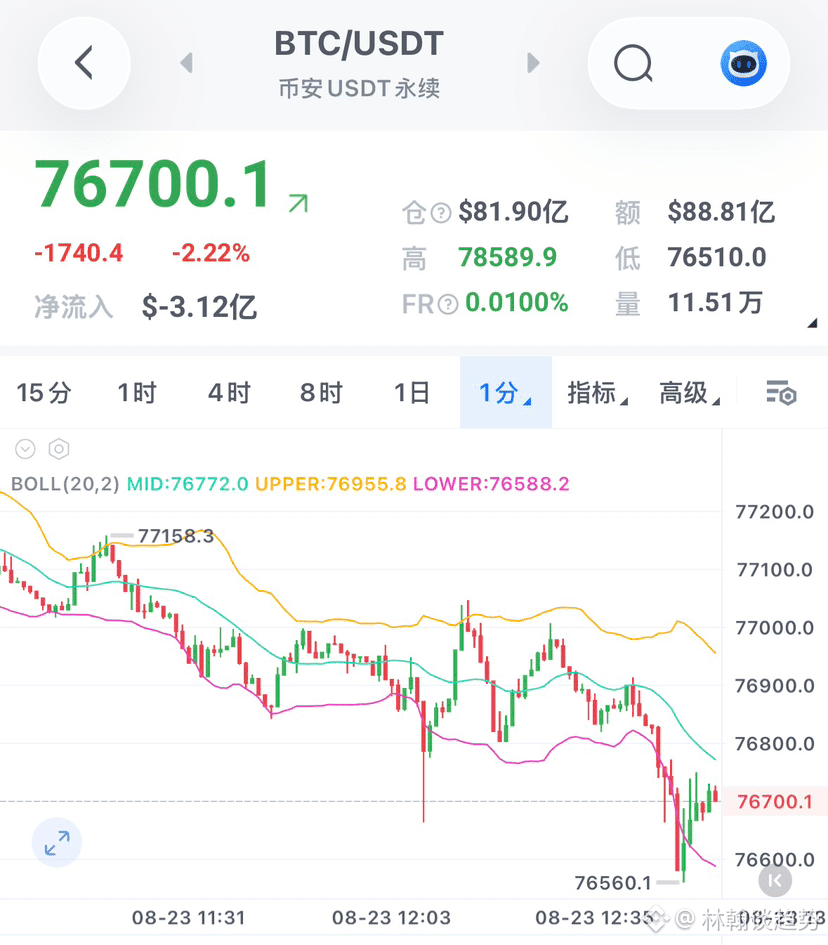Open chart settings list-gear icon

(781, 393)
